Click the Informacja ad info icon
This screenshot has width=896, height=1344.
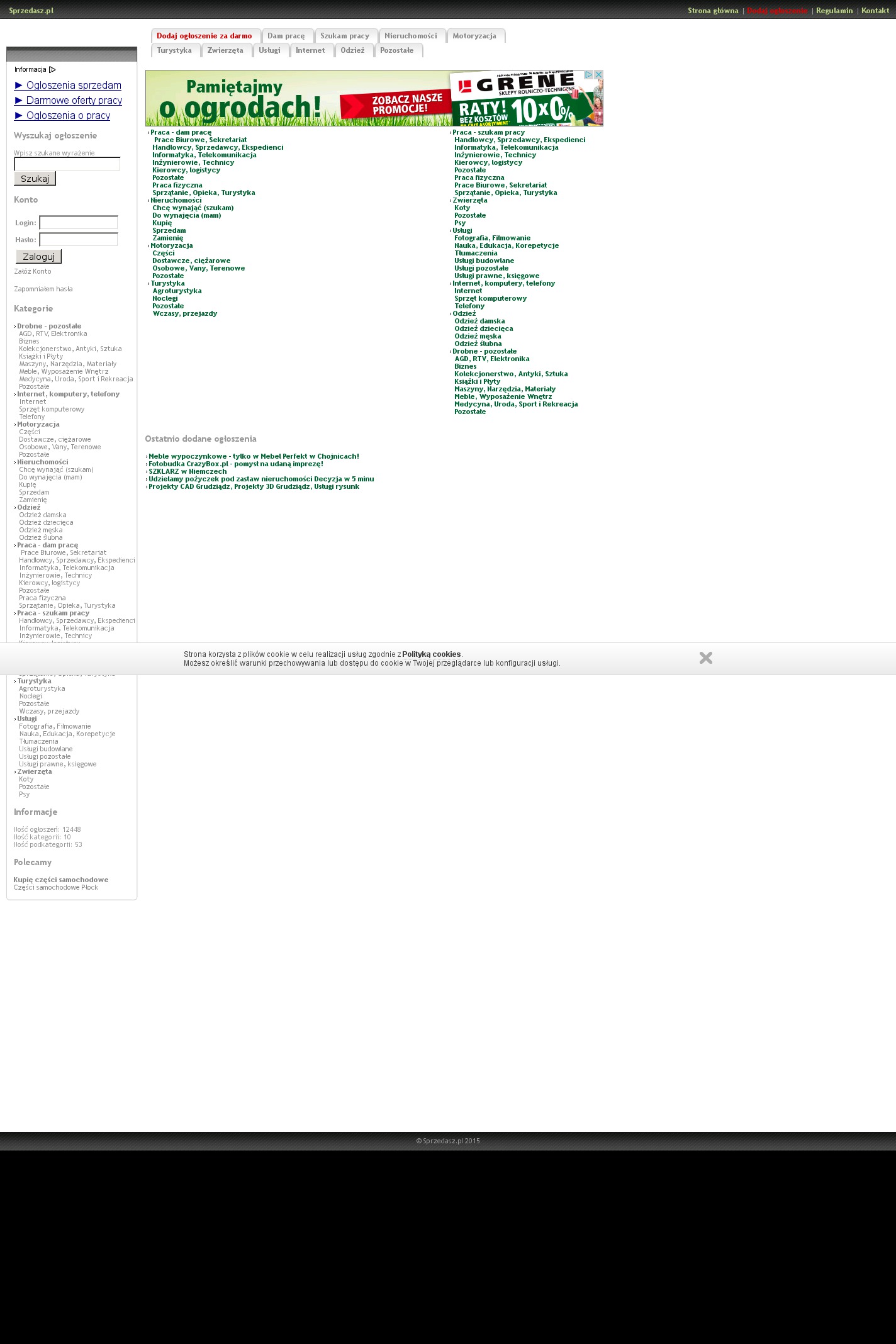click(52, 70)
